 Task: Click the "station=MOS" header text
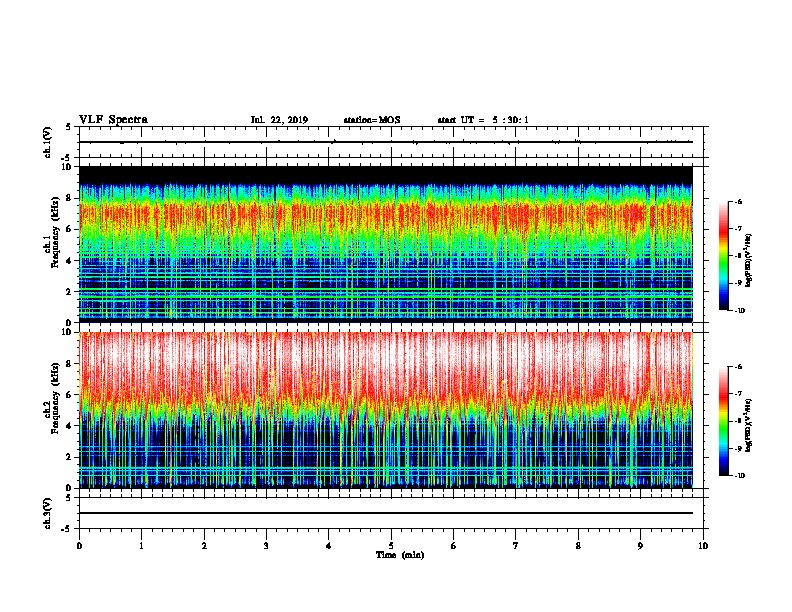pos(372,120)
